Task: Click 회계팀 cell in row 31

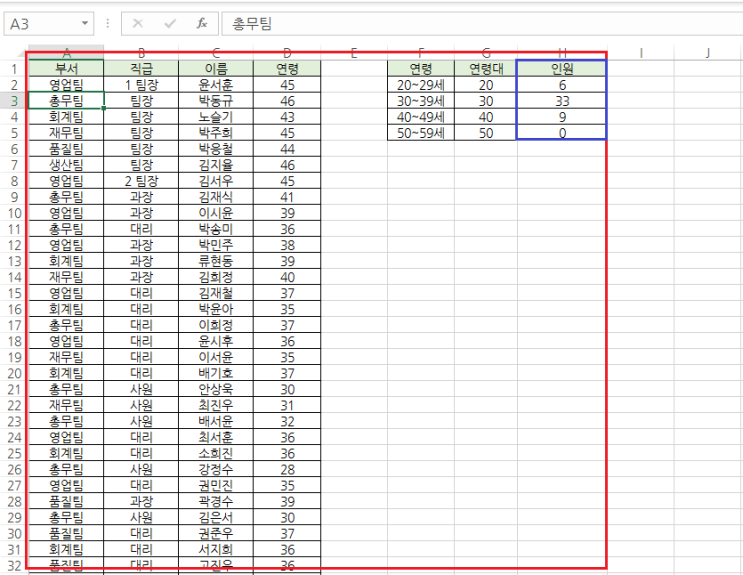Action: (x=66, y=549)
